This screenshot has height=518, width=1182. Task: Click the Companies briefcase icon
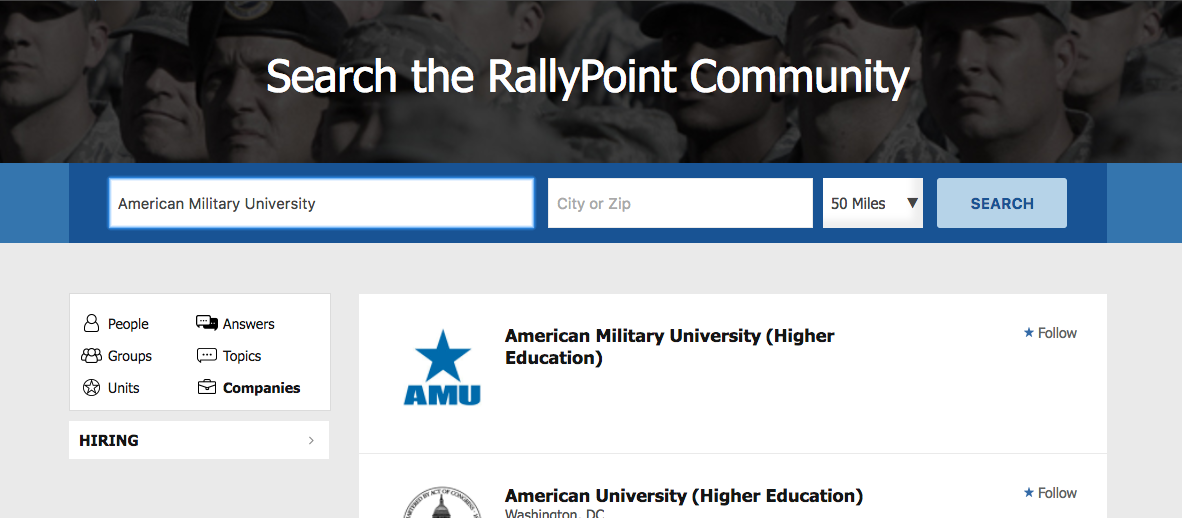pyautogui.click(x=207, y=388)
